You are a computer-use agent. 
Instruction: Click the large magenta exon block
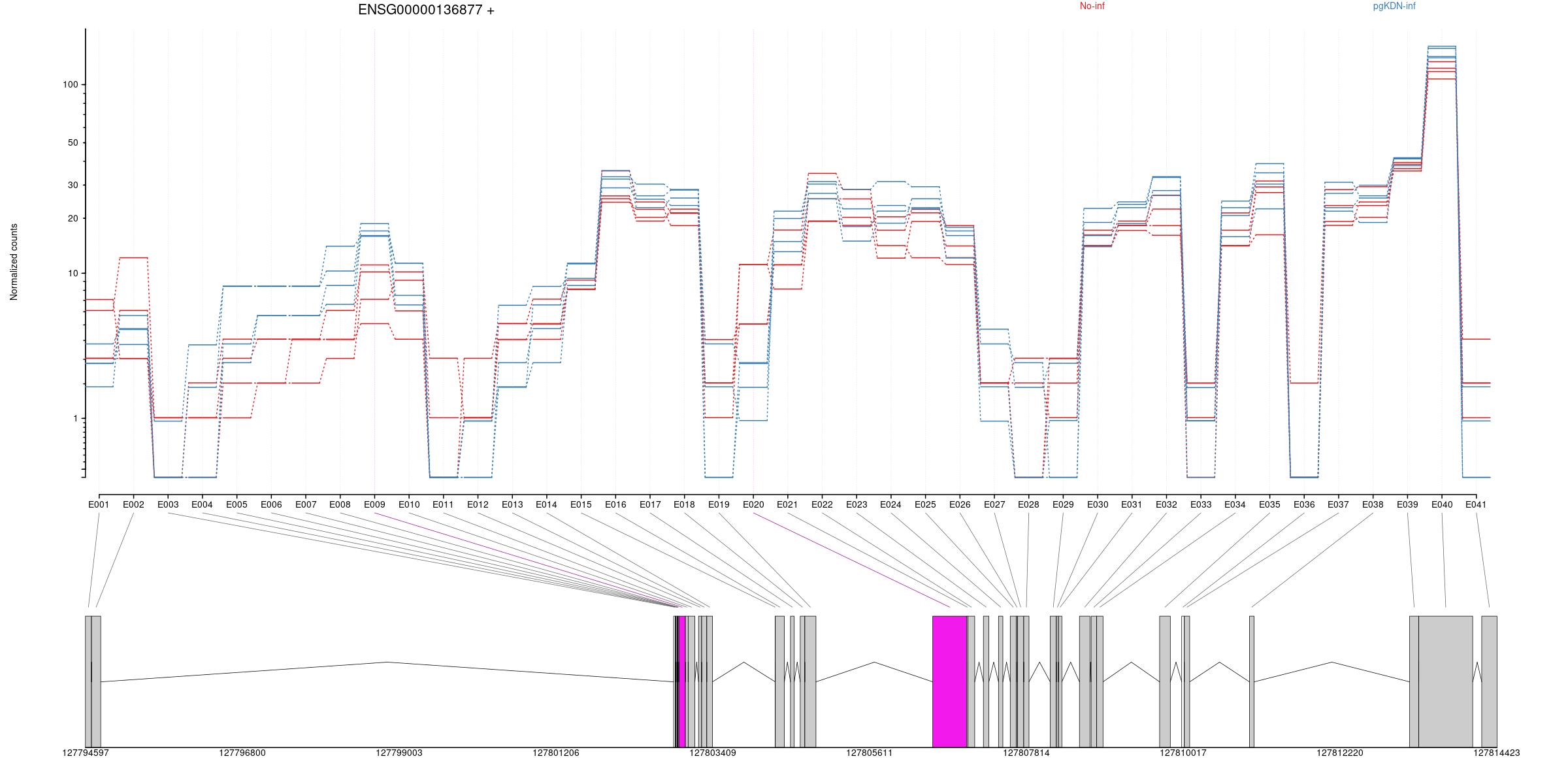pyautogui.click(x=949, y=681)
